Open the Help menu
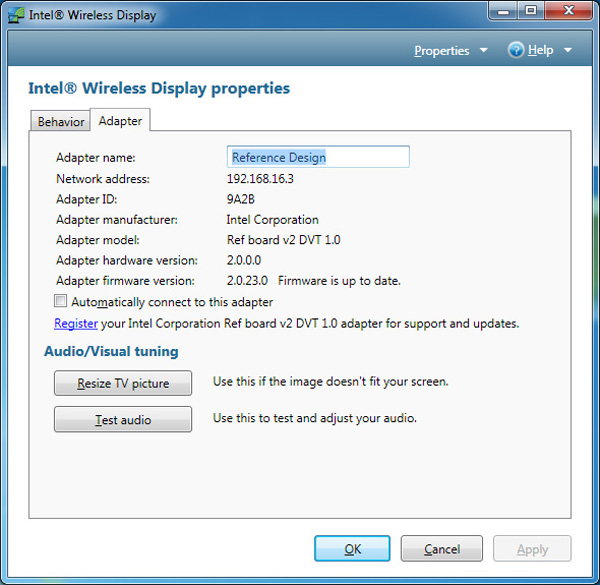The width and height of the screenshot is (600, 585). (540, 50)
